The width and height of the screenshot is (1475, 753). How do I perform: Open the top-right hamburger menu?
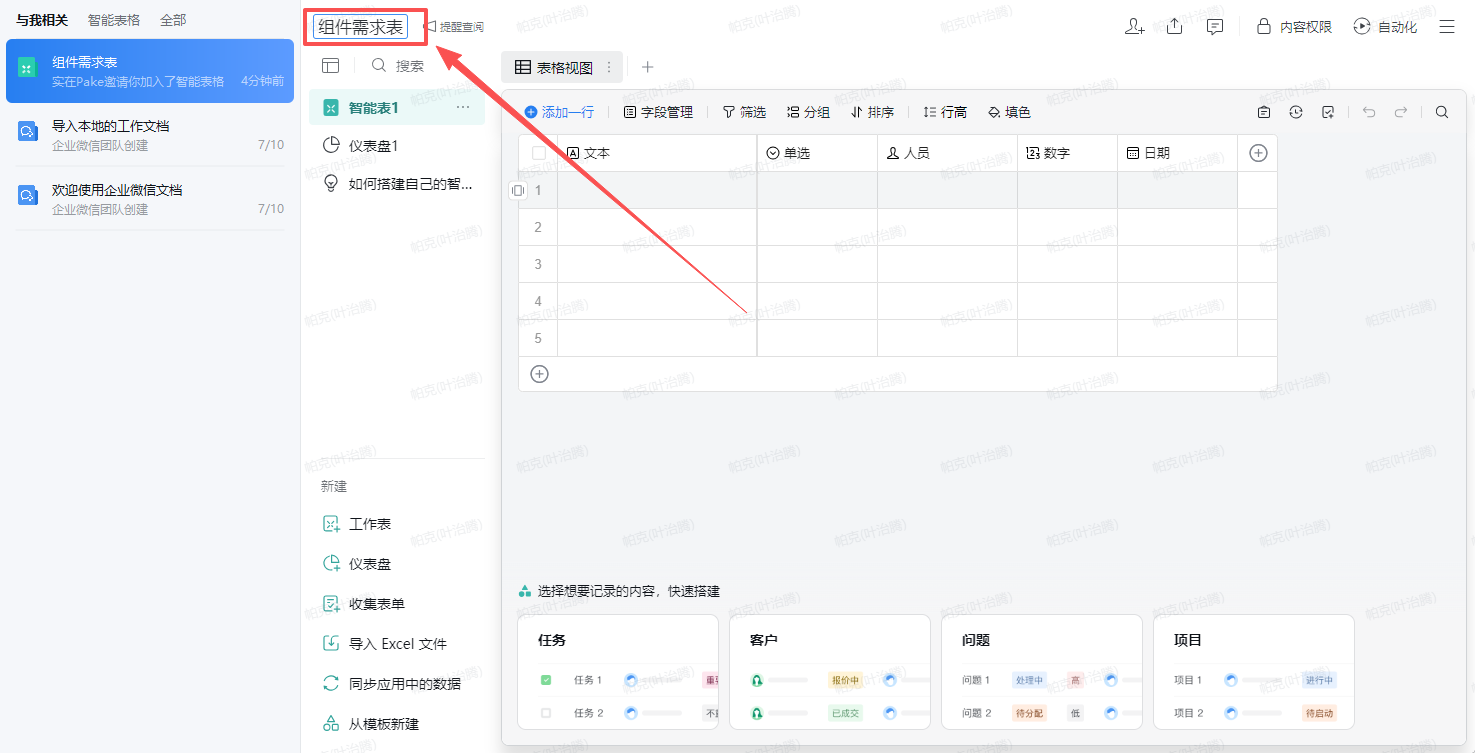click(x=1446, y=27)
